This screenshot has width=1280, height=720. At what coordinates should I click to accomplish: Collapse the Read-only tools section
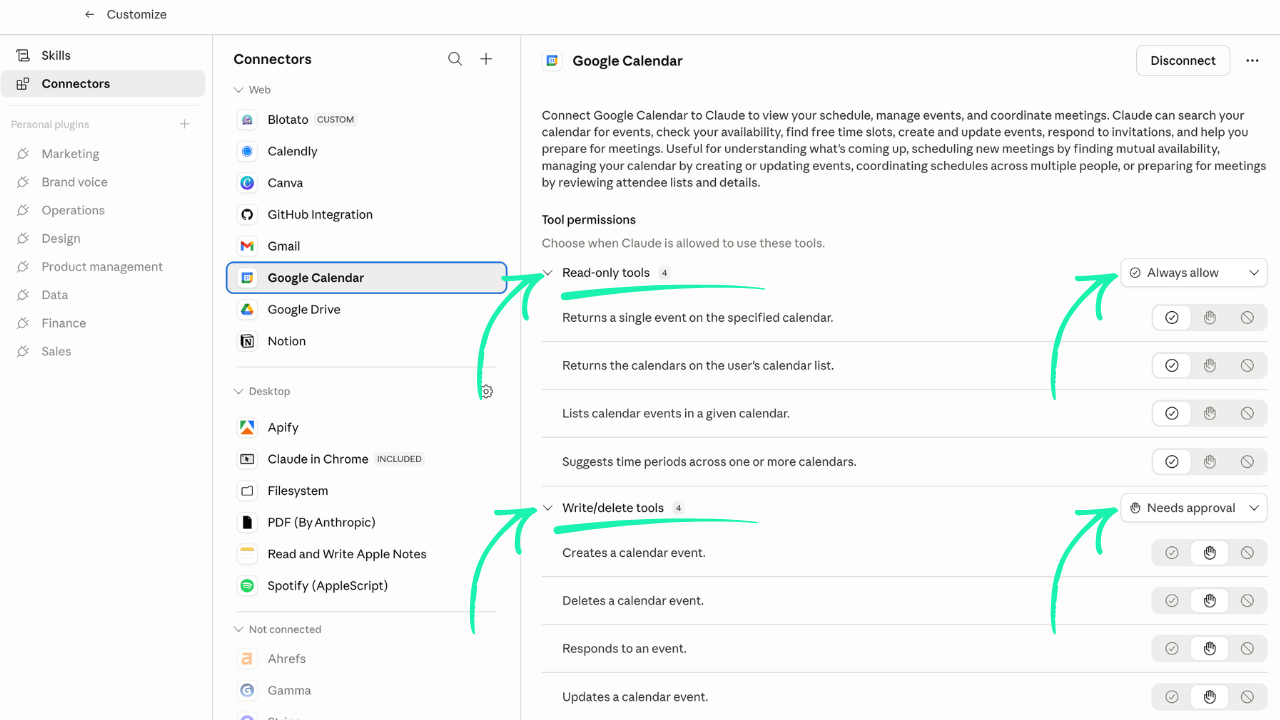(x=548, y=273)
